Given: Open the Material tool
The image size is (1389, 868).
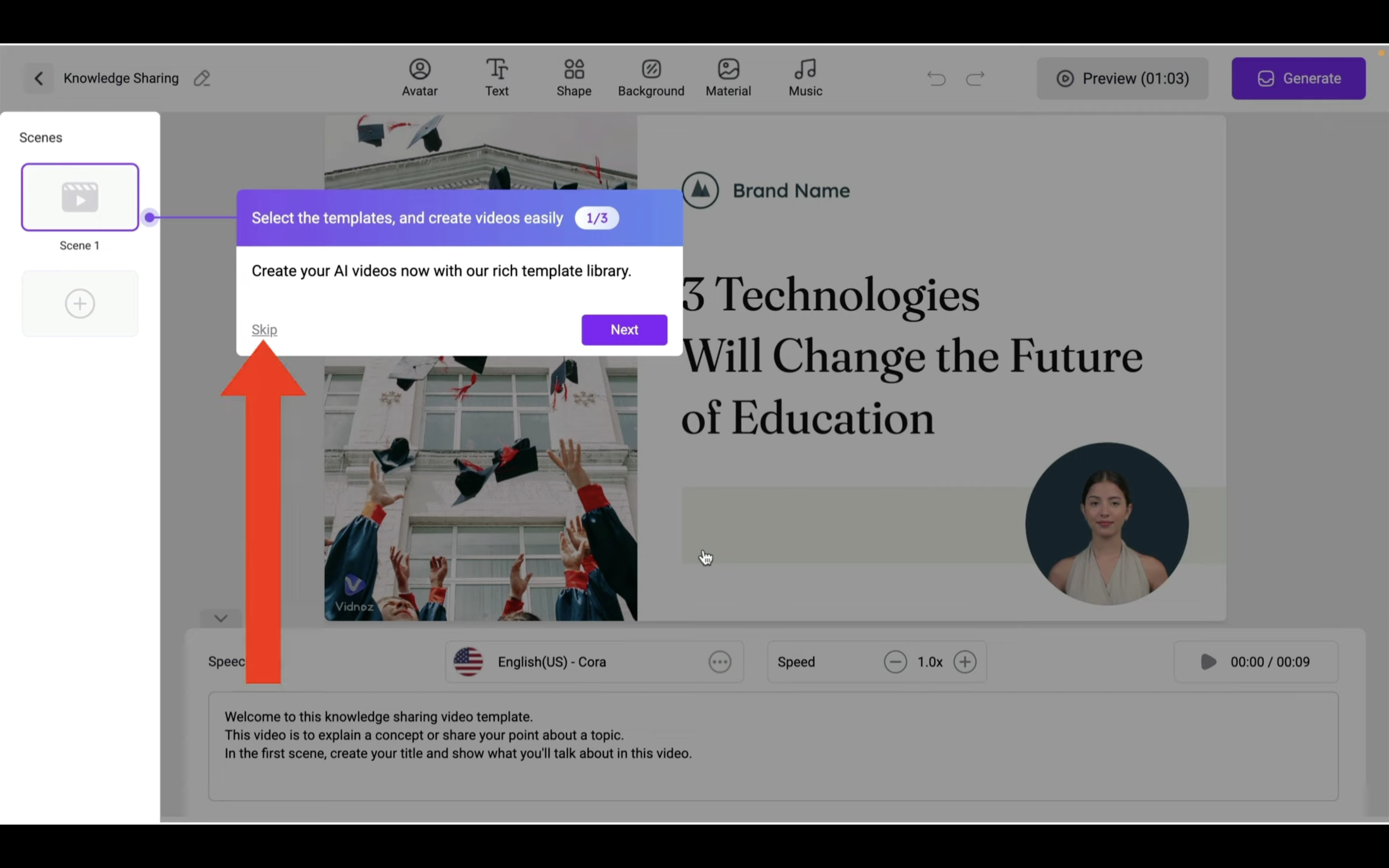Looking at the screenshot, I should (x=728, y=78).
